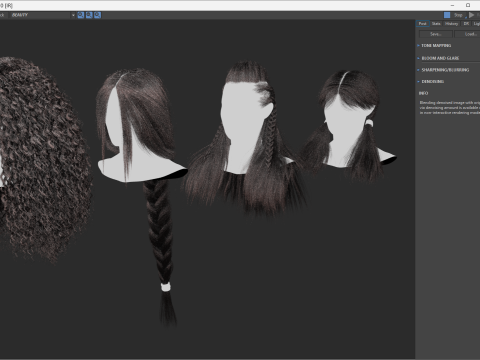Click the INFO heading text
Image resolution: width=480 pixels, height=360 pixels.
pyautogui.click(x=423, y=93)
